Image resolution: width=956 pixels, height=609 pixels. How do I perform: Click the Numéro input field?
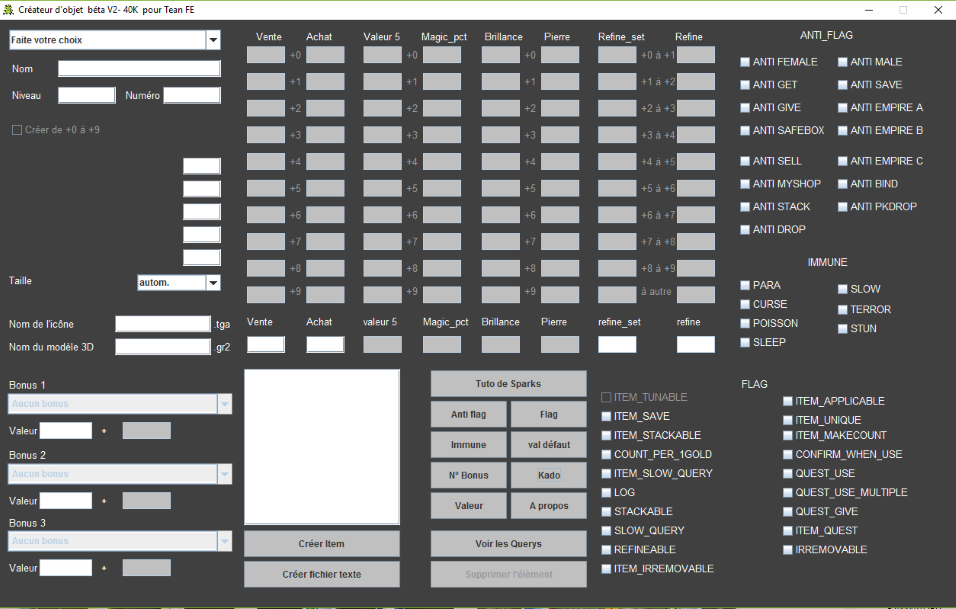192,95
